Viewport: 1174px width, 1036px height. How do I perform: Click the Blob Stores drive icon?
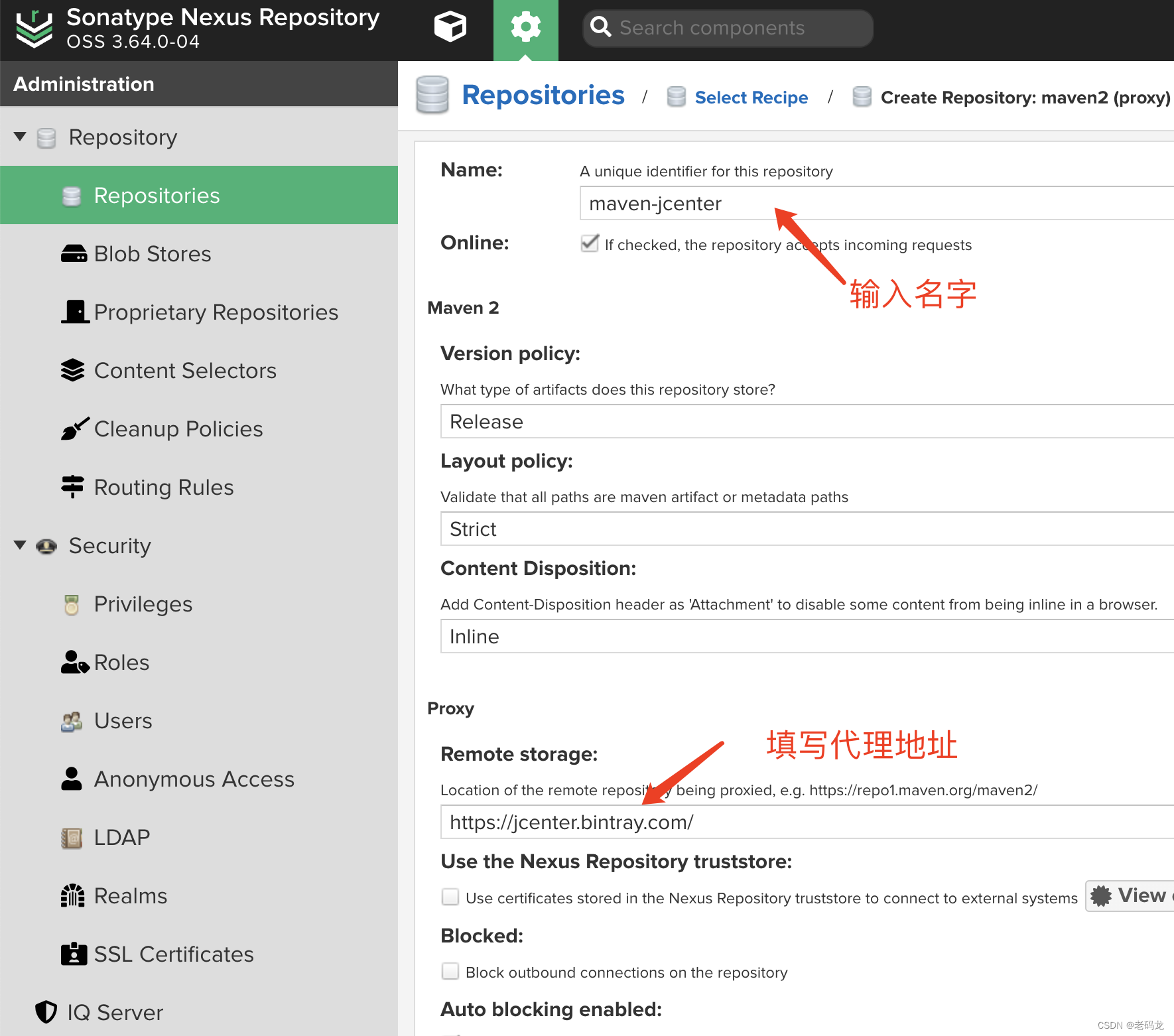74,254
